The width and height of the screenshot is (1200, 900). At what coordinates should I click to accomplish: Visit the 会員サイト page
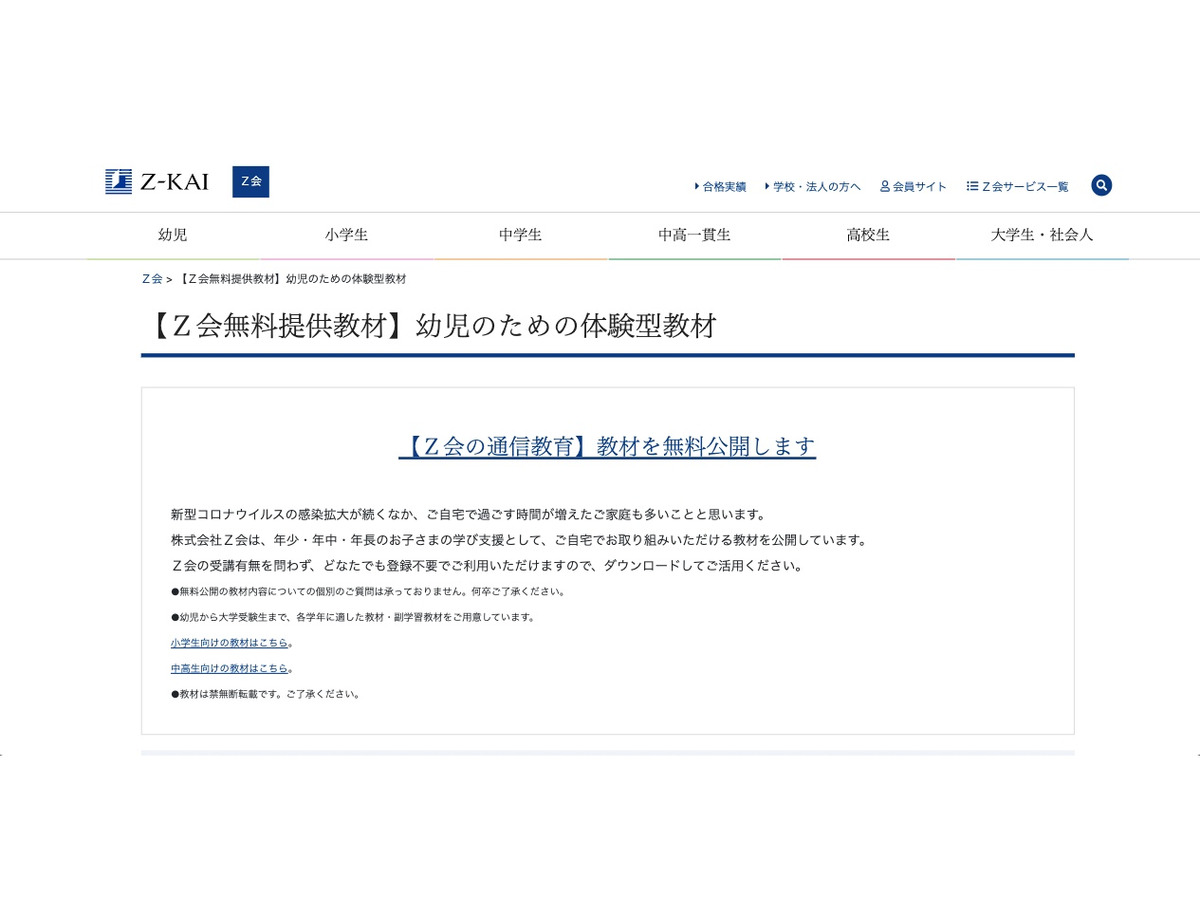coord(920,185)
